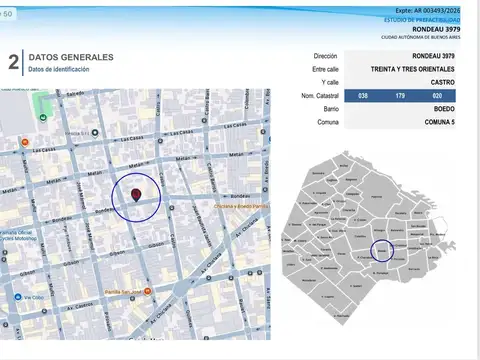Click the orange restaurant icon beside Parrilla San José

coord(147,292)
